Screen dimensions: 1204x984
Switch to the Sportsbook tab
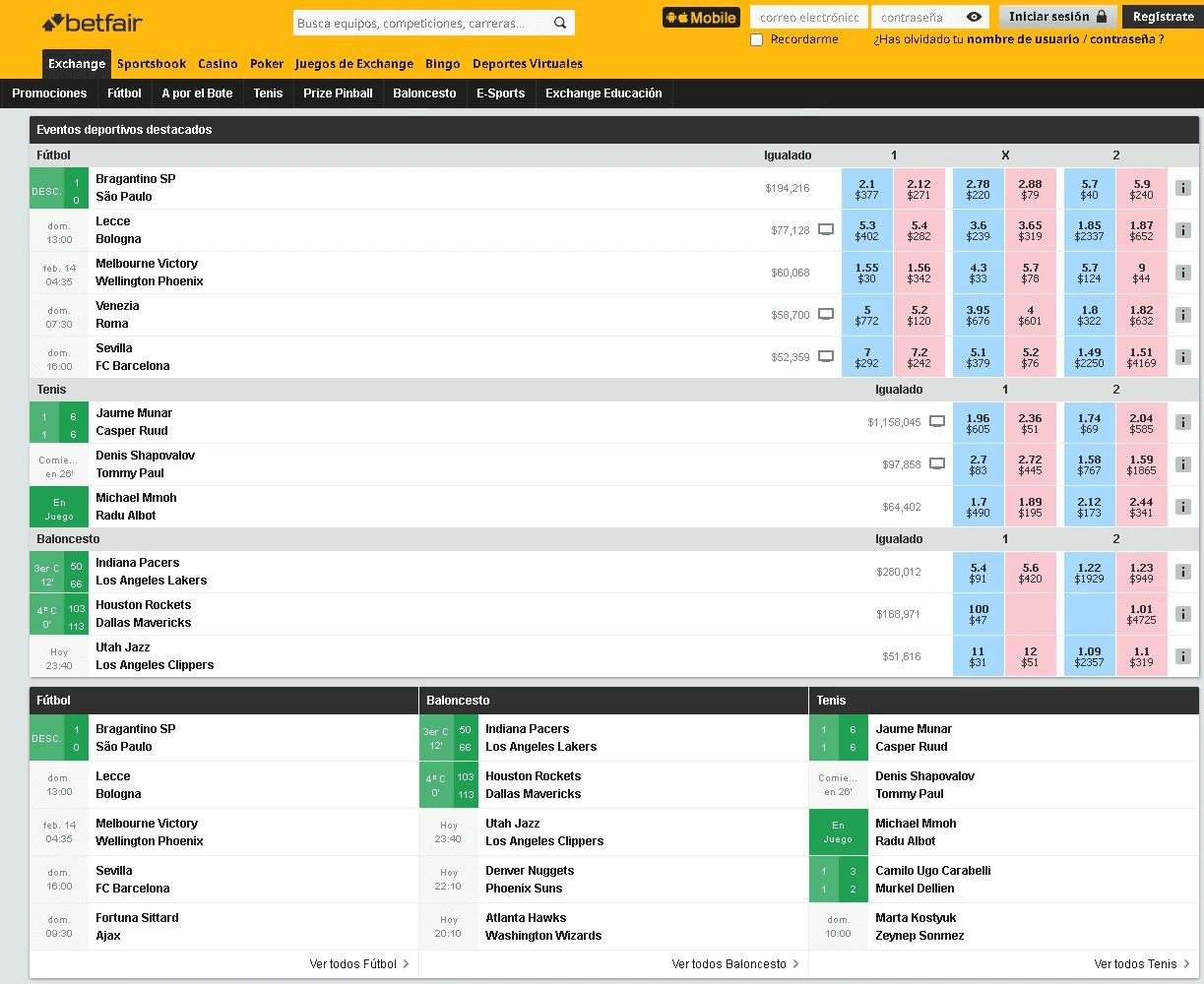pos(152,64)
